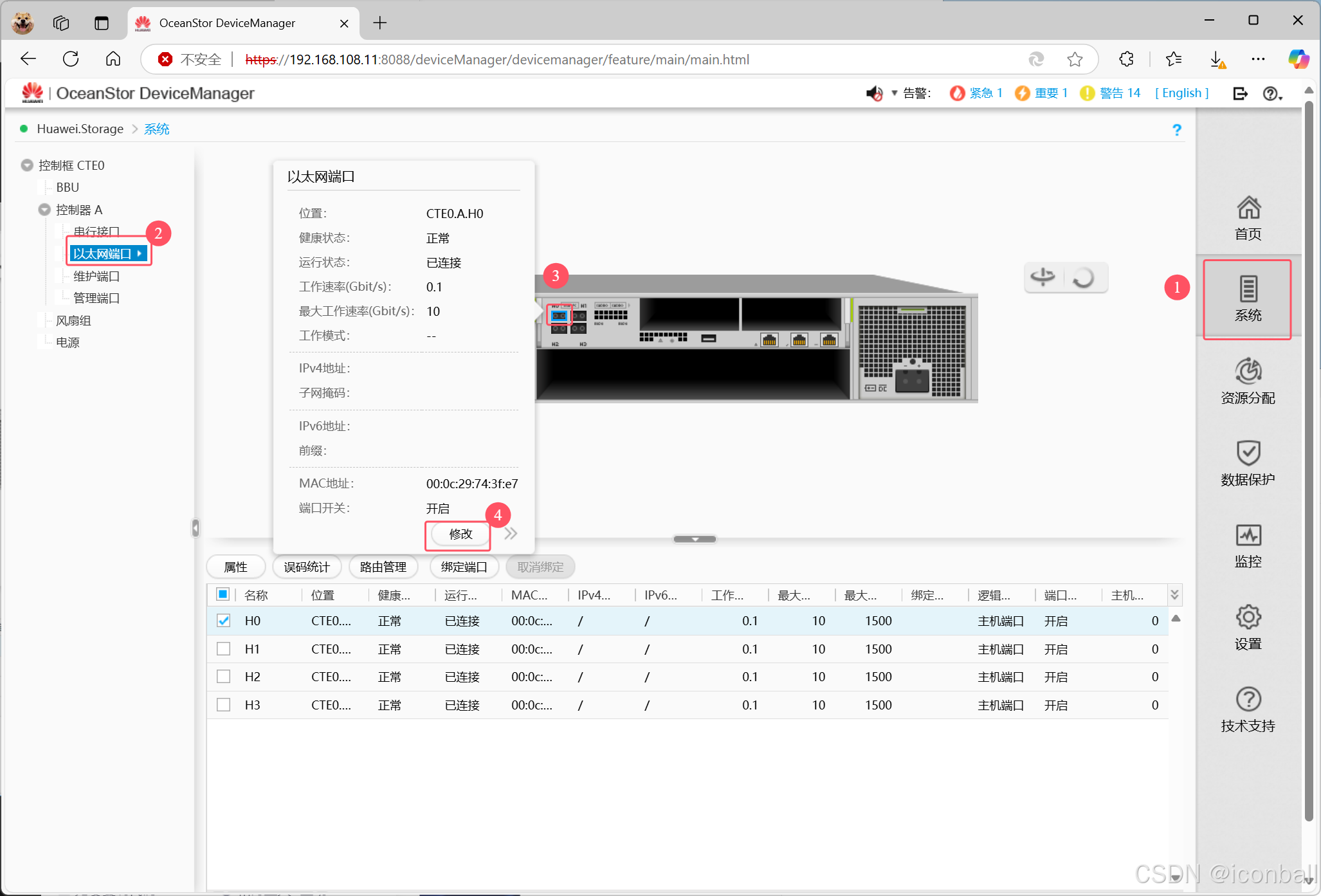Toggle the select-all header checkbox
This screenshot has height=896, width=1321.
(x=223, y=594)
